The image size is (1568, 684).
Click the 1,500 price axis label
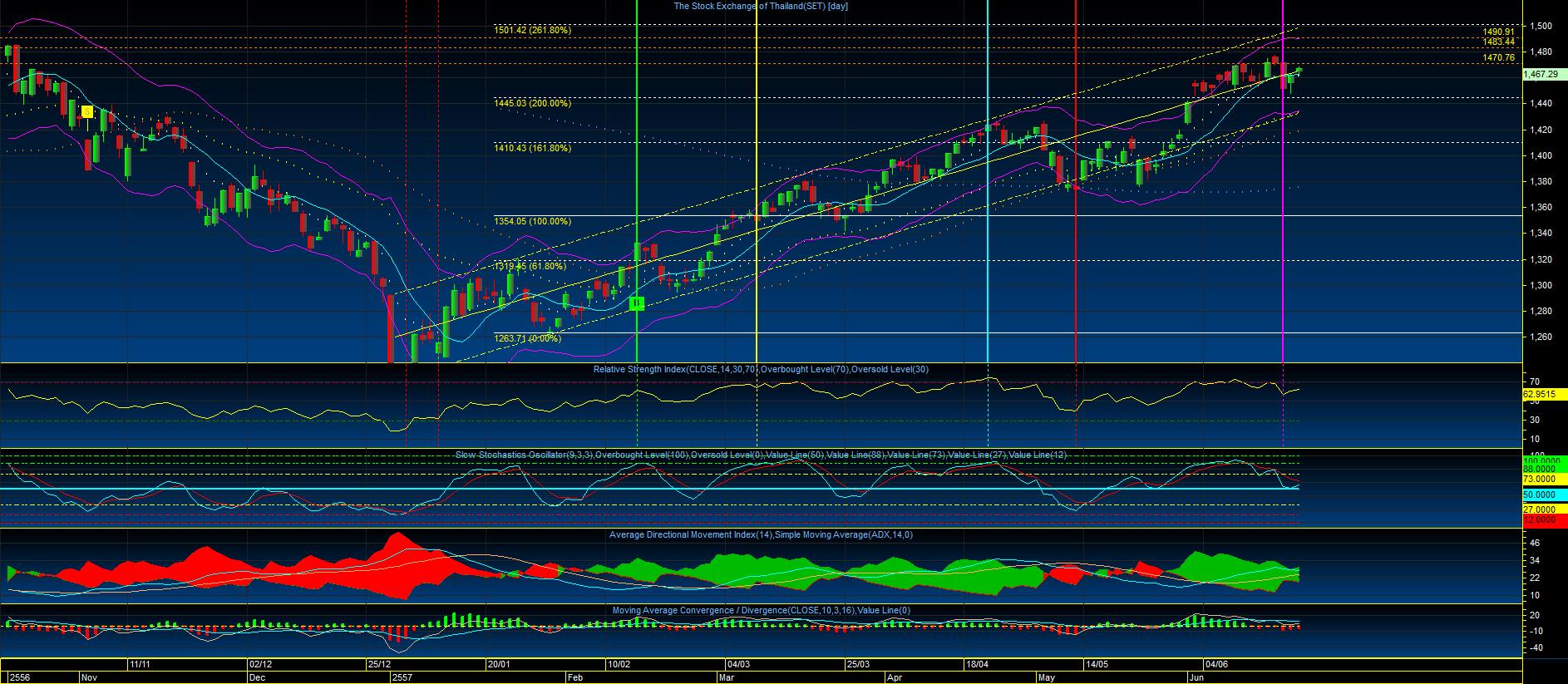click(x=1541, y=27)
